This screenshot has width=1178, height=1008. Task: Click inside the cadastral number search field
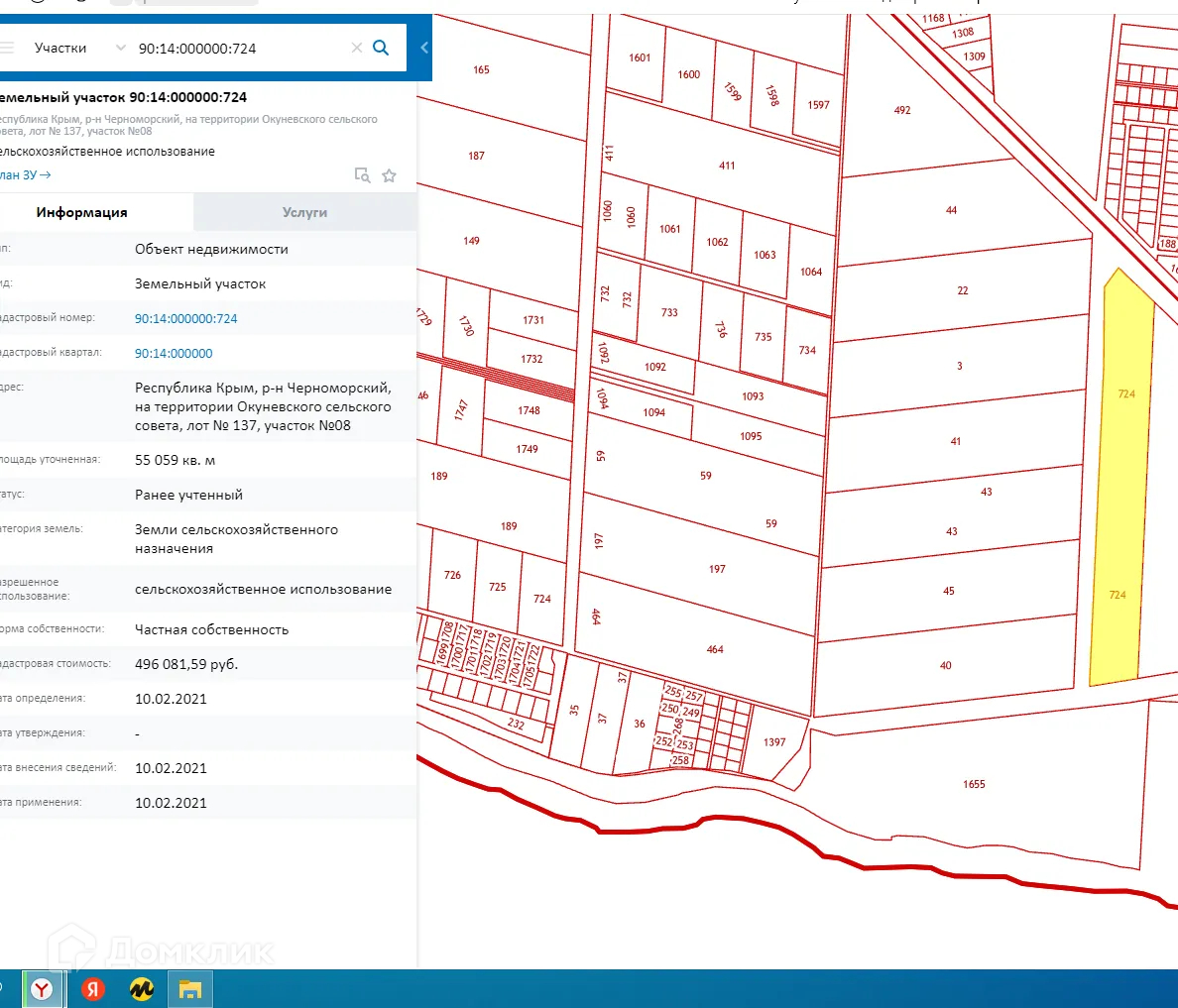[x=238, y=48]
